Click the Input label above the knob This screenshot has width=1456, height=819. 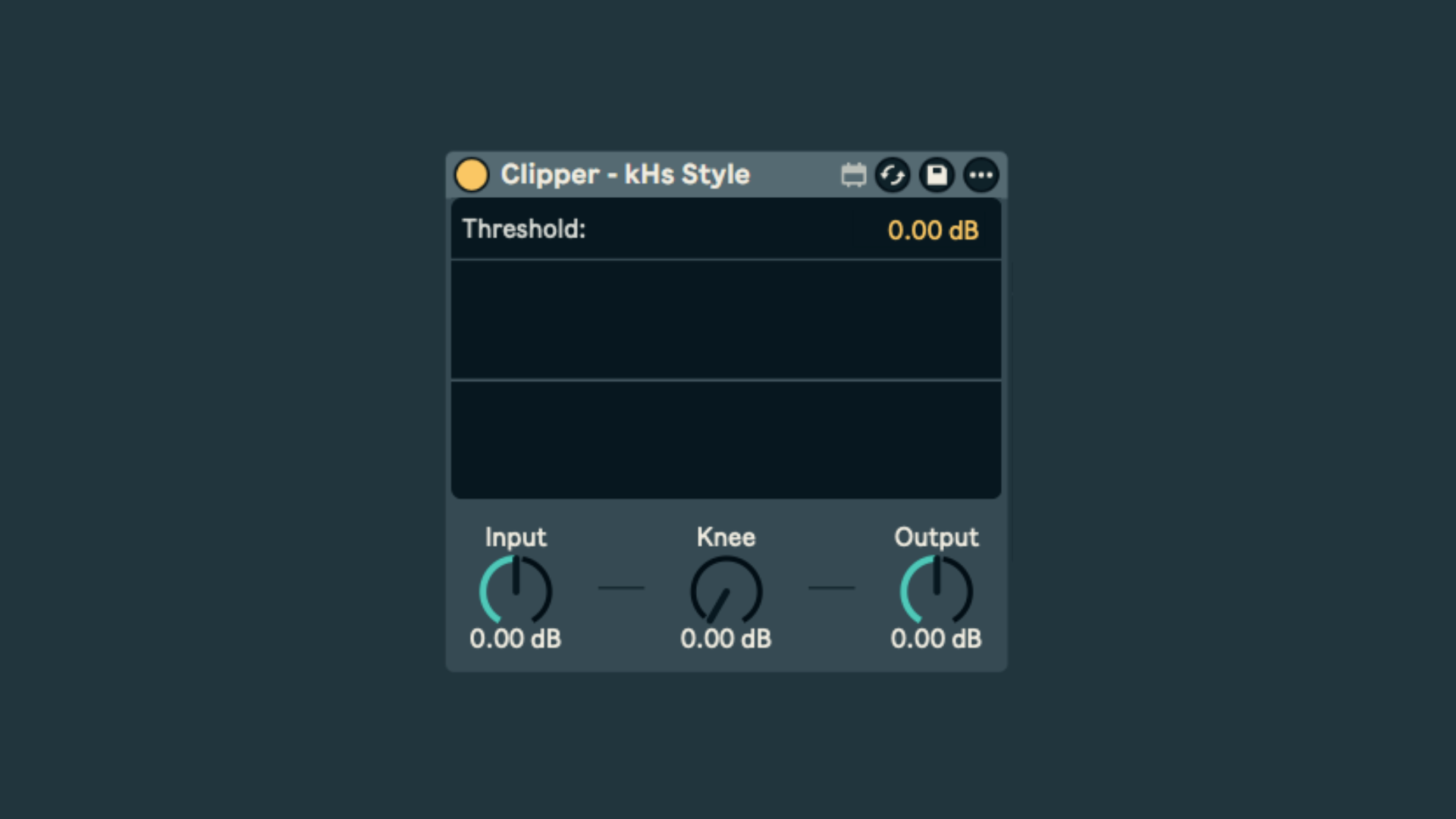(516, 538)
